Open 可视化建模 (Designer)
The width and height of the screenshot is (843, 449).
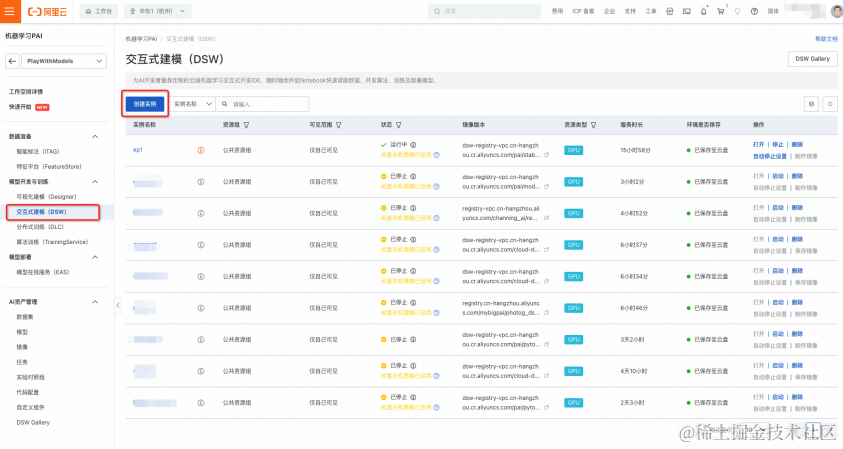coord(46,197)
